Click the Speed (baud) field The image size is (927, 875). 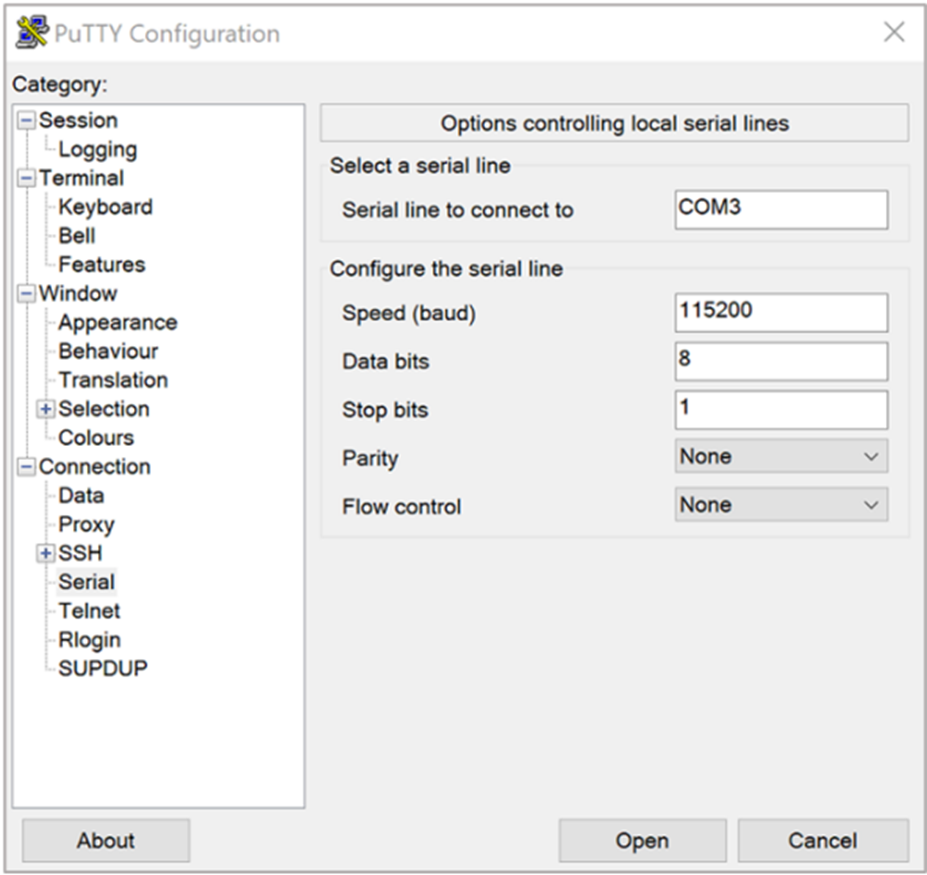tap(781, 313)
